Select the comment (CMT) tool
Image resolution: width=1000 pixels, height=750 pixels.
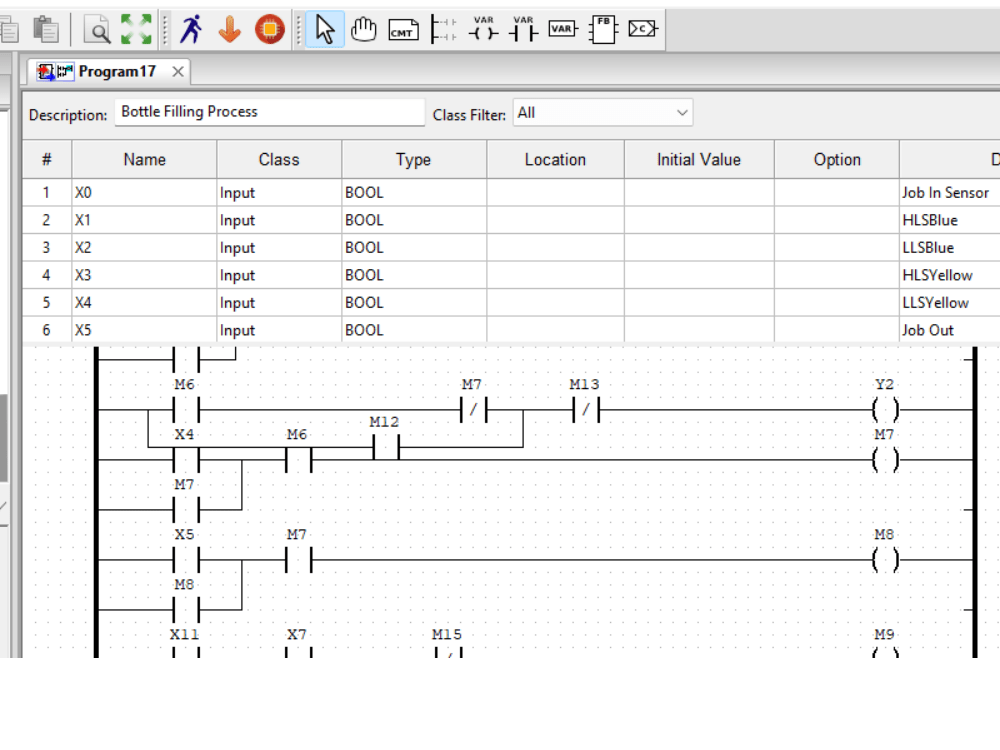tap(402, 29)
